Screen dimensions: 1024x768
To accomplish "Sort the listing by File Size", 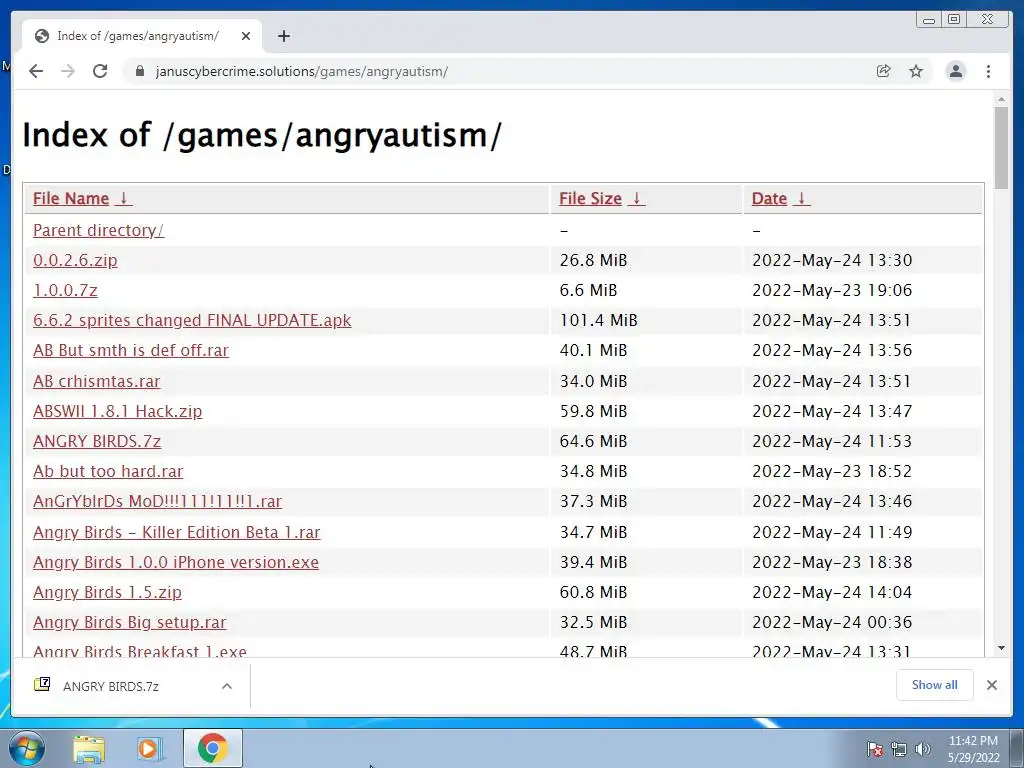I will (x=602, y=199).
